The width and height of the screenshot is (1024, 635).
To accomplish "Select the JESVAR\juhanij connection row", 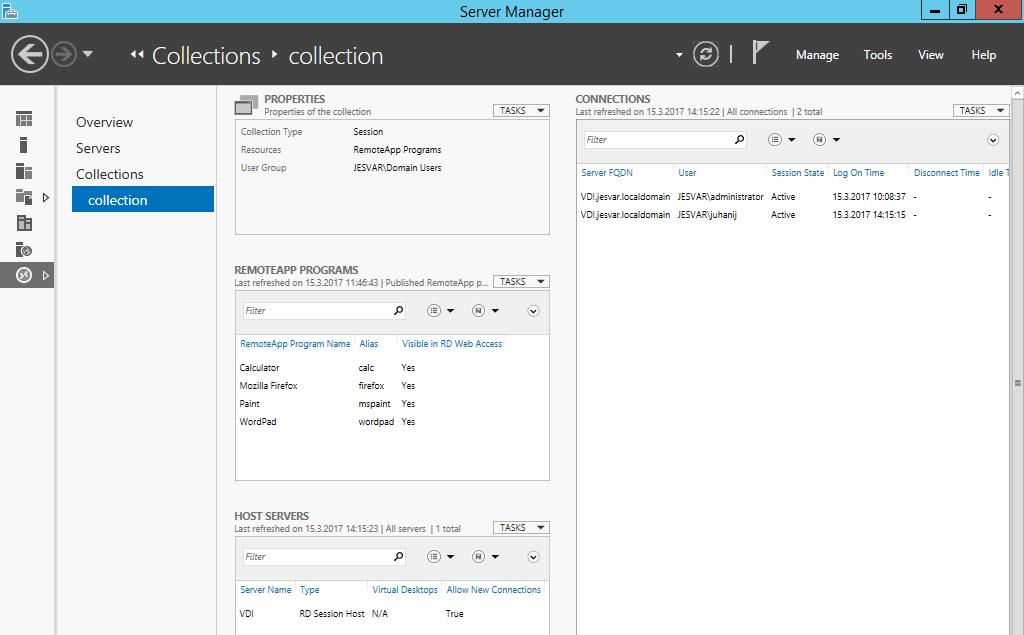I will click(x=793, y=214).
